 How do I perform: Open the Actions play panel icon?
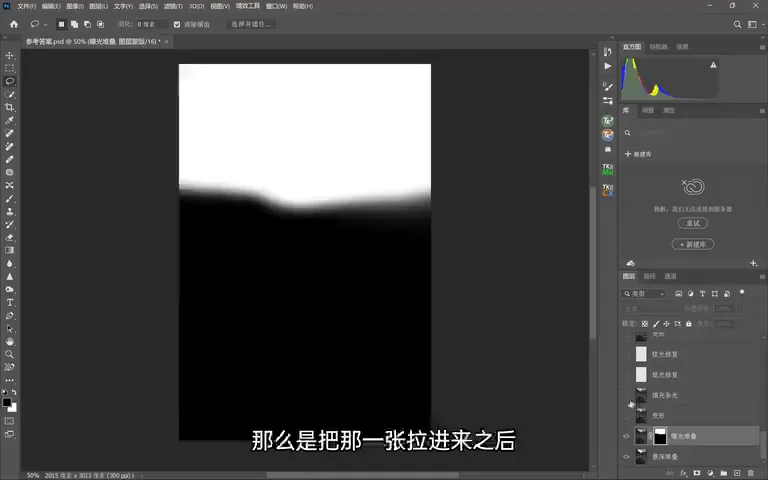[608, 66]
